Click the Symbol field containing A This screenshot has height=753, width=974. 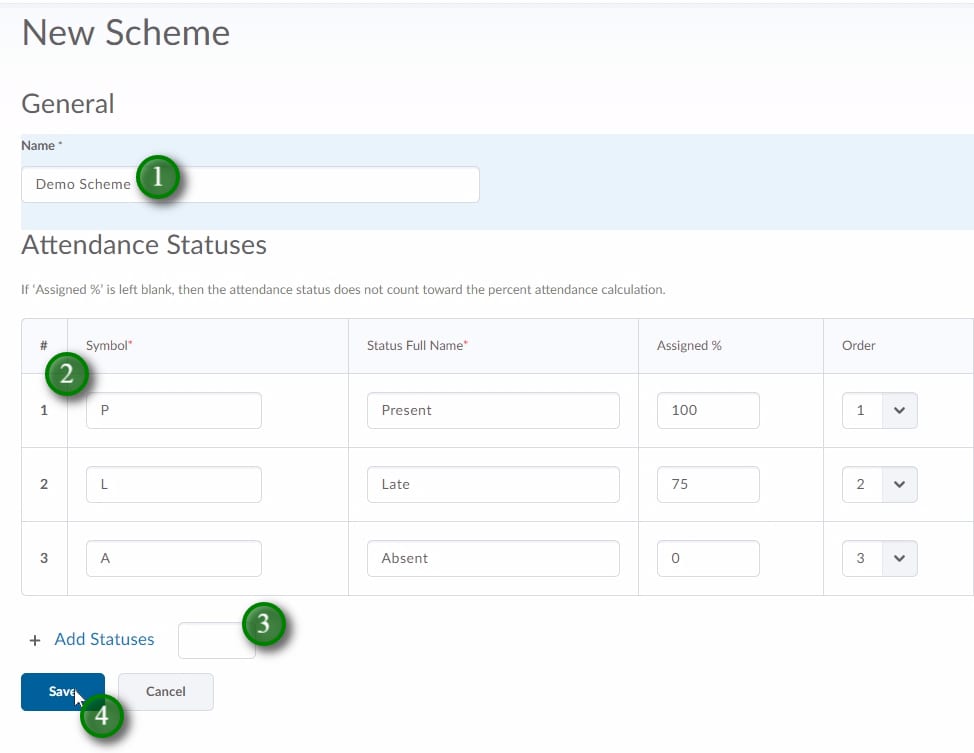(x=173, y=559)
